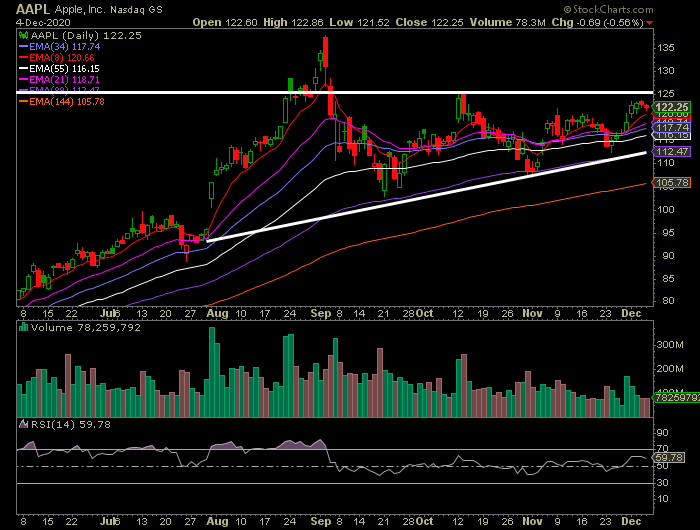Click the 100 price axis label

(666, 209)
